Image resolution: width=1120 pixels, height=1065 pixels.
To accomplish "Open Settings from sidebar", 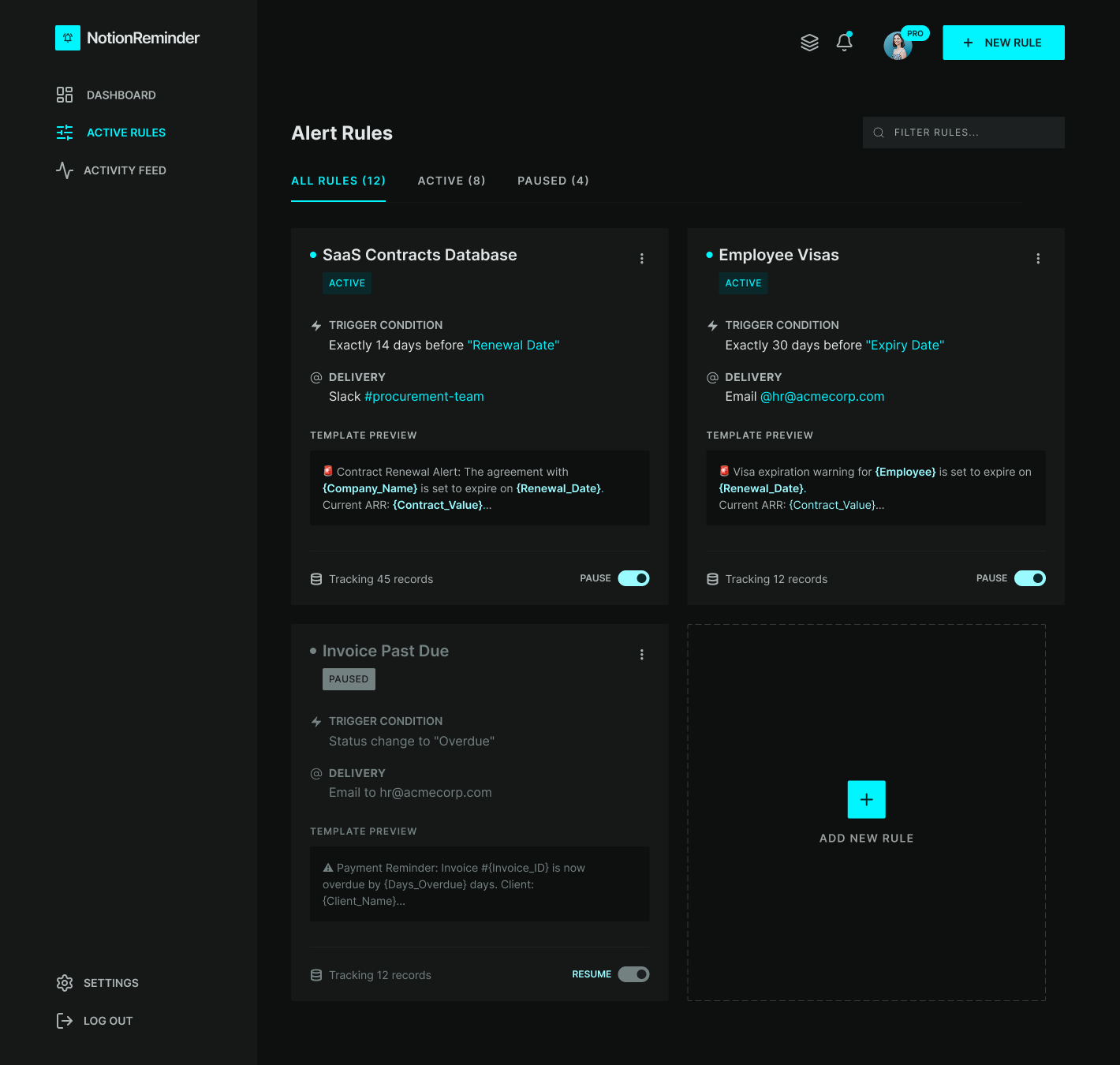I will [x=98, y=983].
